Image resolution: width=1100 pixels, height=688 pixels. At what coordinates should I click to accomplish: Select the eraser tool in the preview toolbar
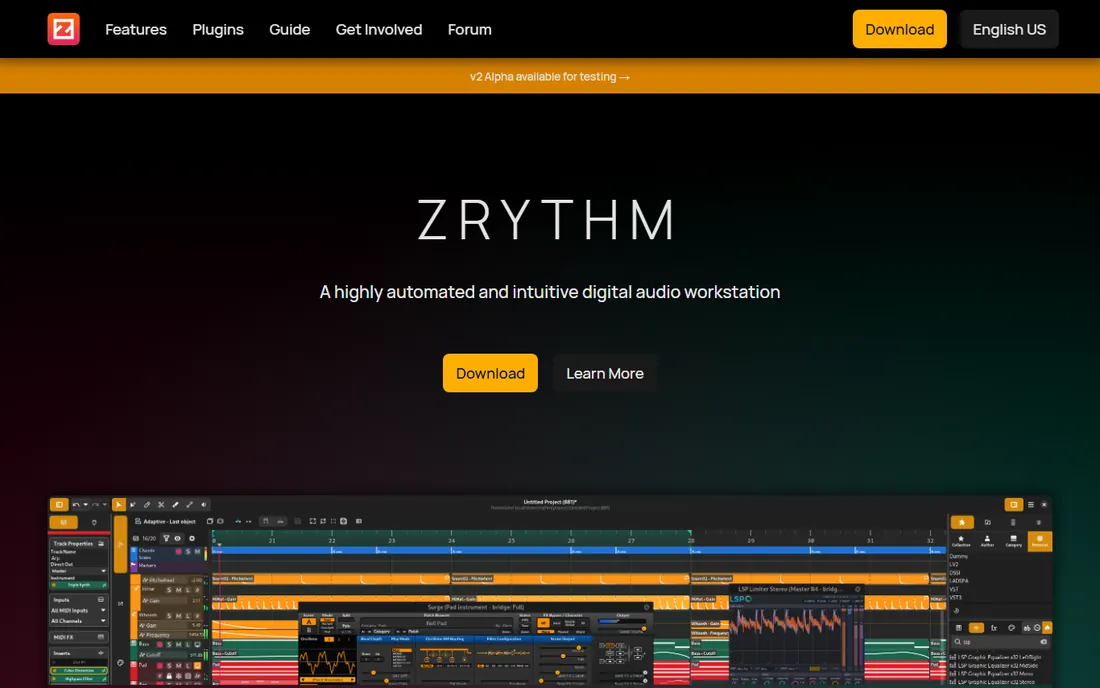(x=175, y=505)
